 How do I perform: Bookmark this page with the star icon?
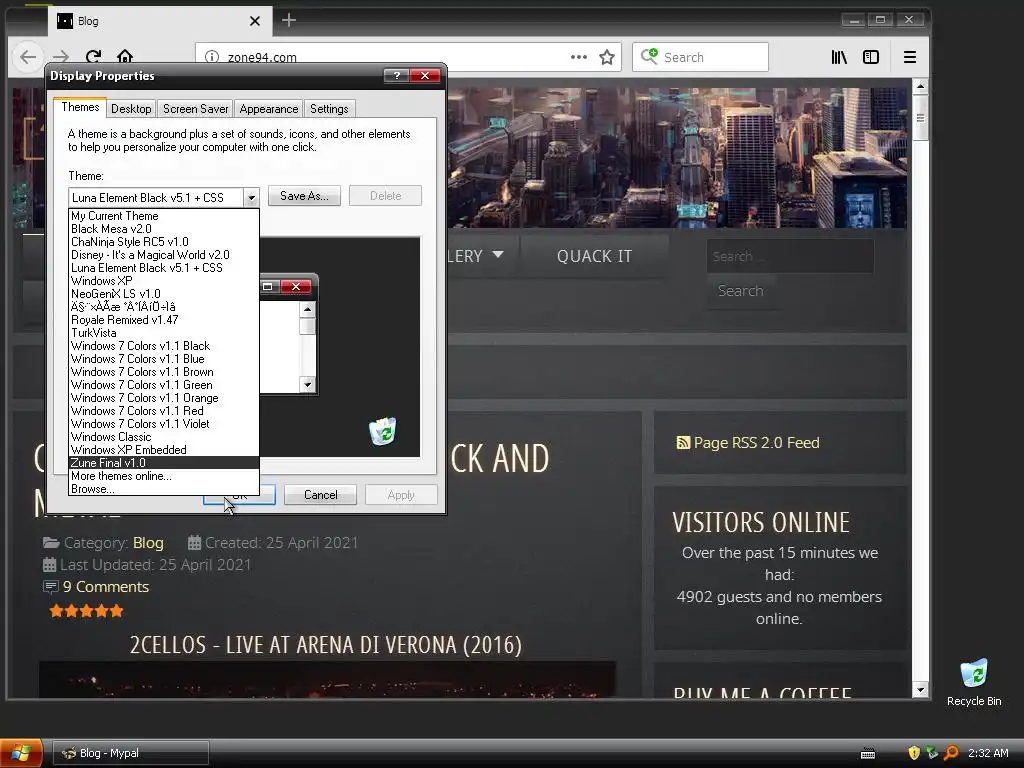(607, 57)
